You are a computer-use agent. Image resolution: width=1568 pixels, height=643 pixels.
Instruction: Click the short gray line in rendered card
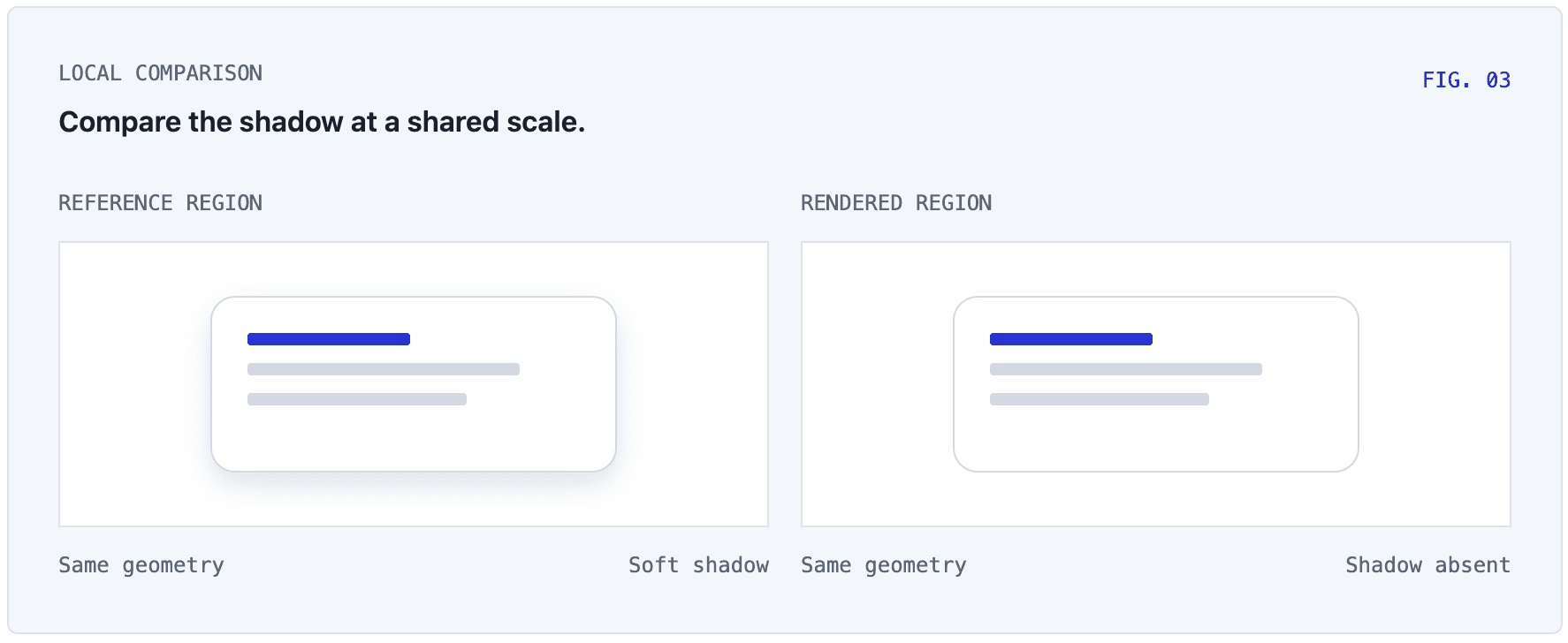[1100, 399]
